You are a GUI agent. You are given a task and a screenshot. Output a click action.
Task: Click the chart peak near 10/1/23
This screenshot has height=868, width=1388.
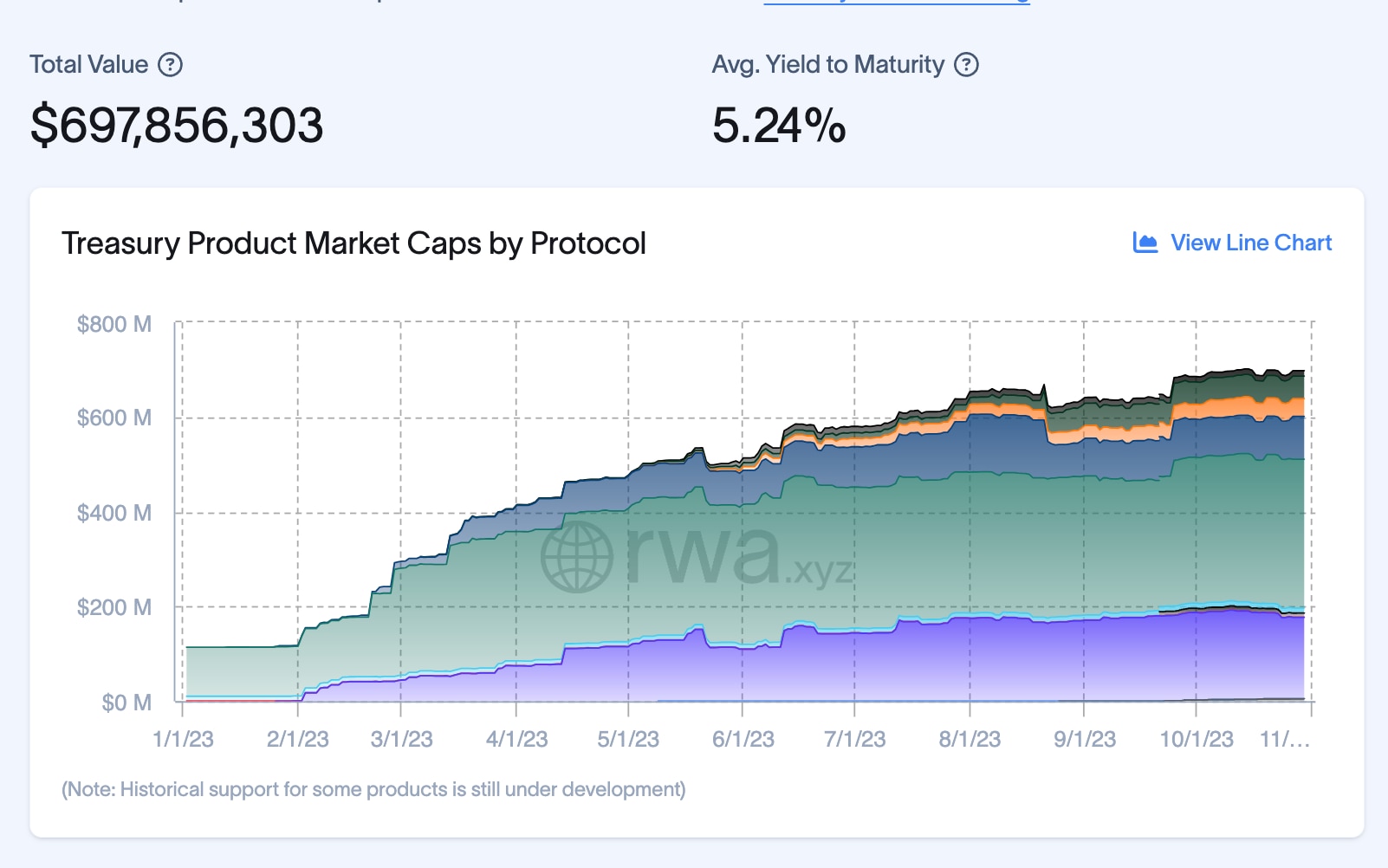coord(1196,377)
